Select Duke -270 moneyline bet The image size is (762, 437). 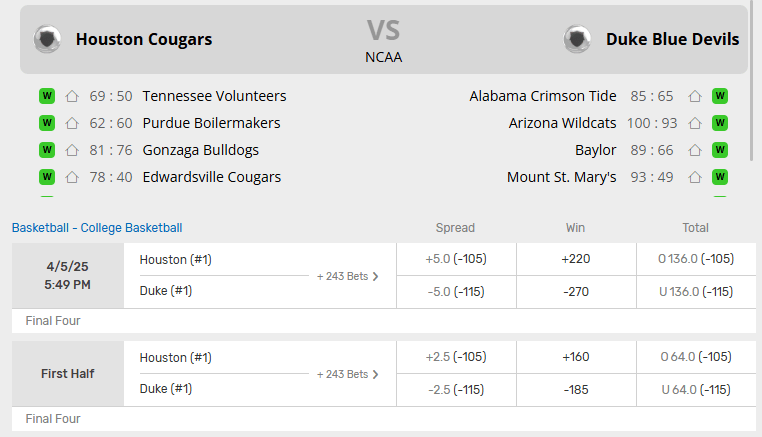coord(575,292)
